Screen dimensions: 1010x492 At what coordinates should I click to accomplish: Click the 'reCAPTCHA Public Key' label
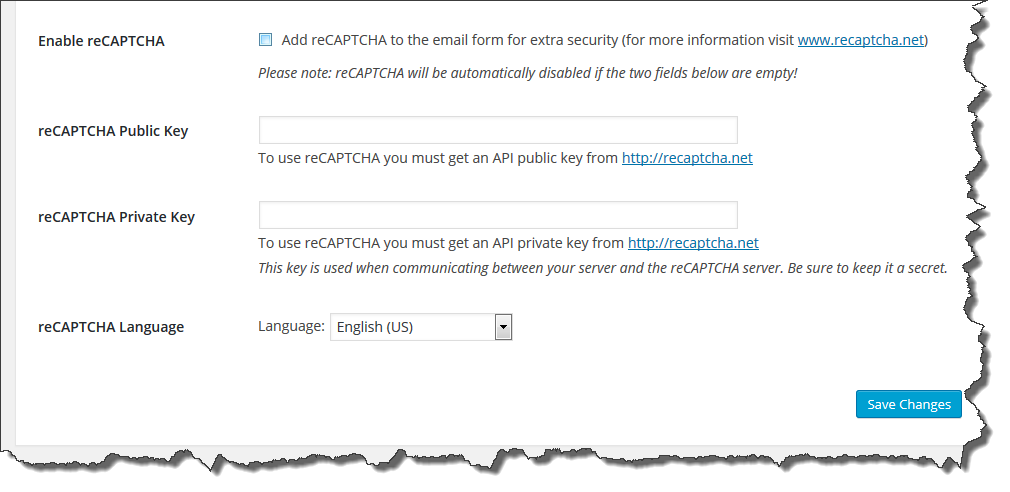point(113,131)
